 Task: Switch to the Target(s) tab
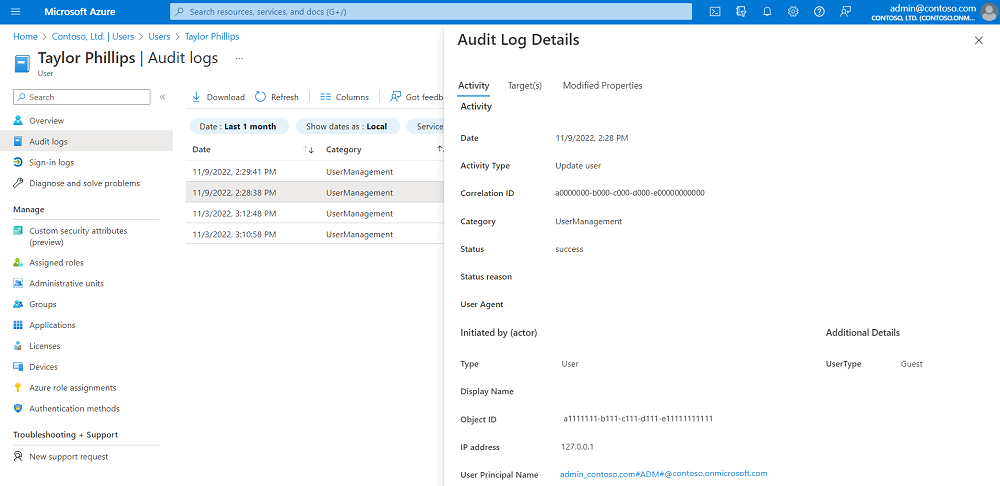click(525, 85)
